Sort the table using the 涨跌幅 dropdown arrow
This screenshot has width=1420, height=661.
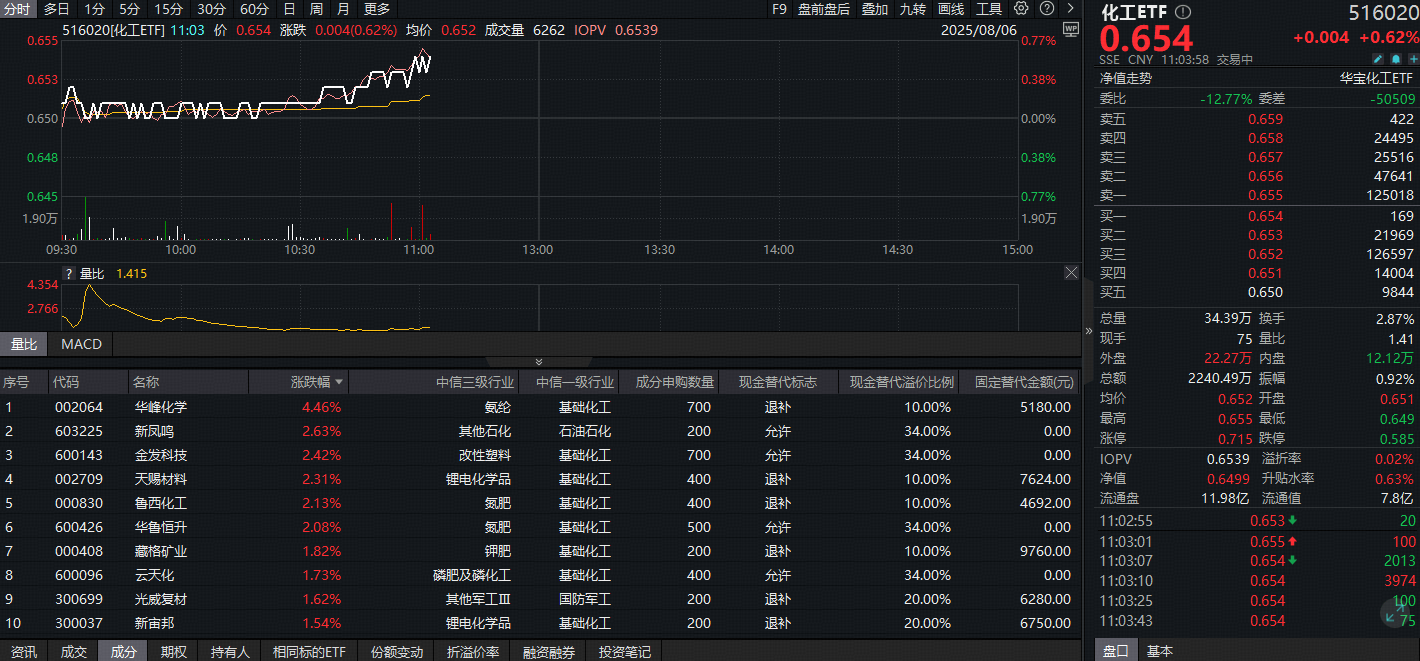[341, 382]
